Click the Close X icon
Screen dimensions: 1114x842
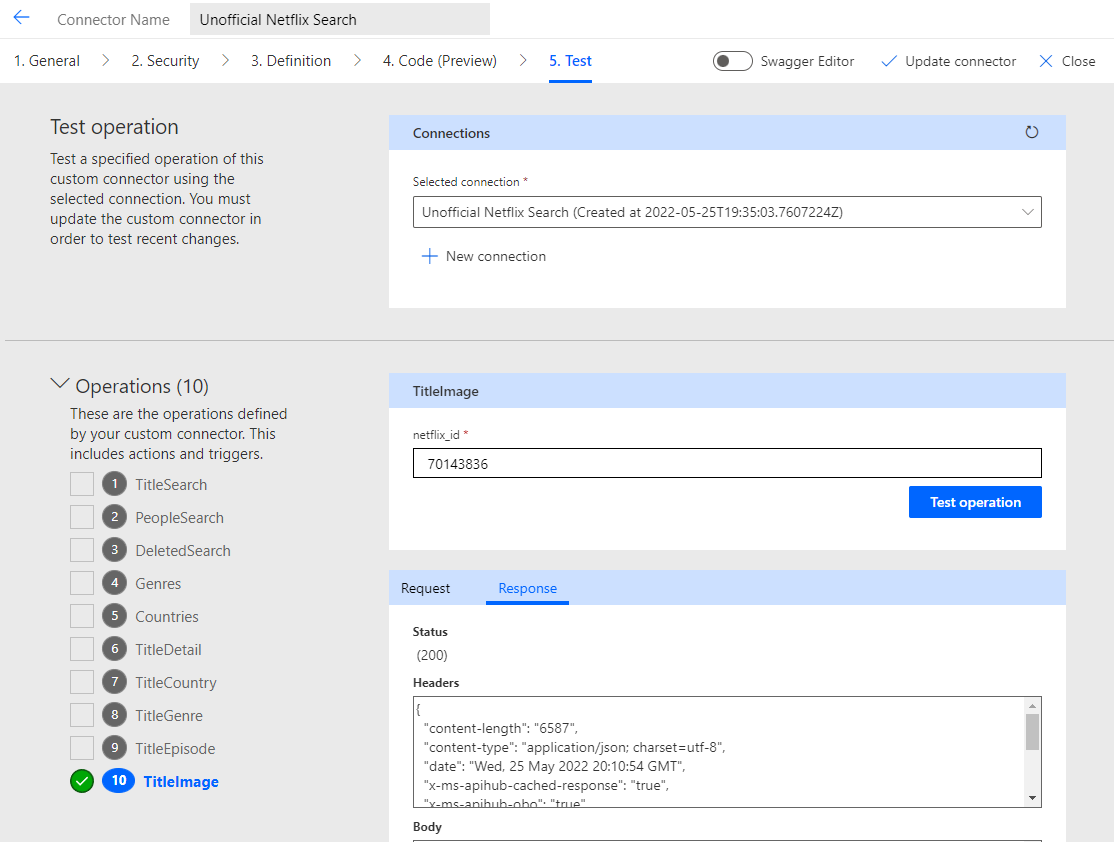(1046, 61)
